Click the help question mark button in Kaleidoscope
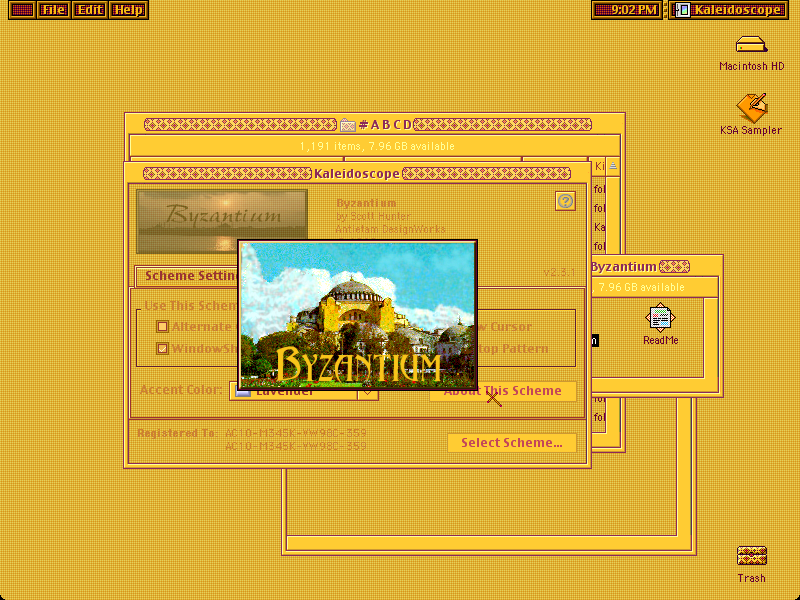Viewport: 800px width, 600px height. point(565,201)
